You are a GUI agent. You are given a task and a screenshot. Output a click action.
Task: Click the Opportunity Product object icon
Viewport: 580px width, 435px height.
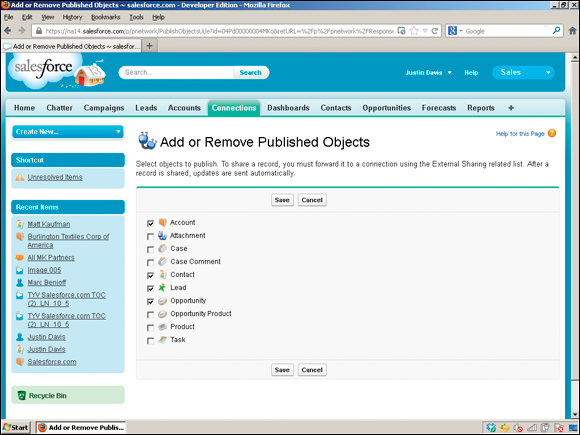163,314
